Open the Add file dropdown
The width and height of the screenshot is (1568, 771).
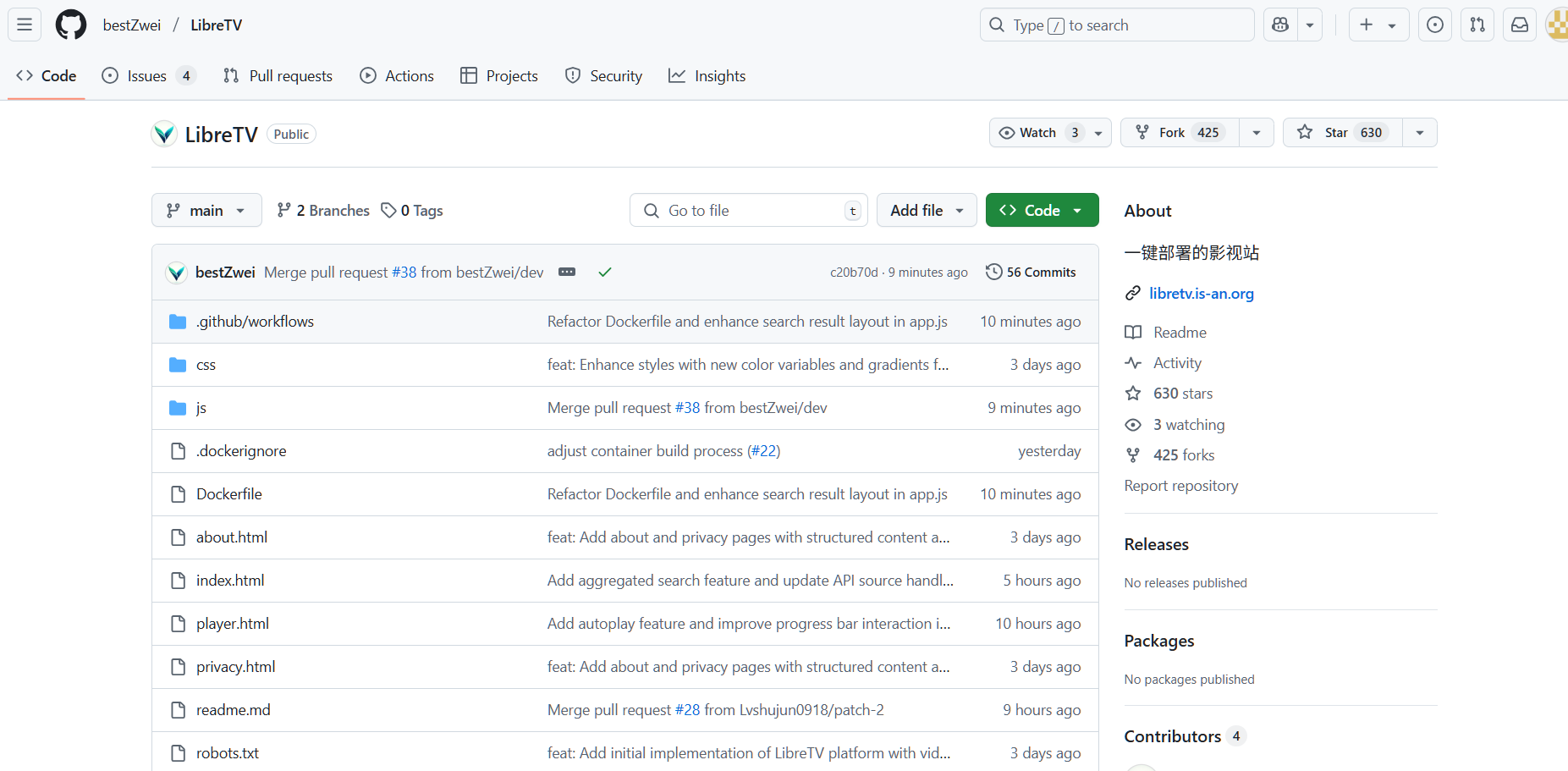coord(927,211)
